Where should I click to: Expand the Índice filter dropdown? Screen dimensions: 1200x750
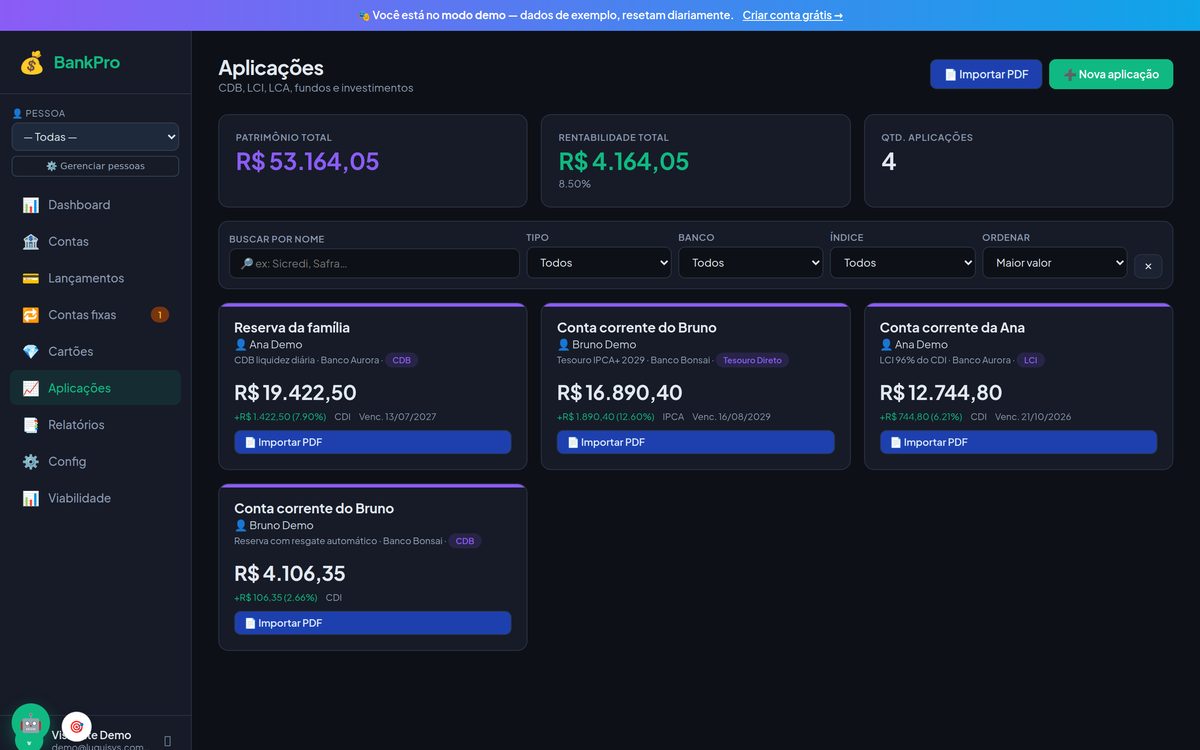coord(902,263)
